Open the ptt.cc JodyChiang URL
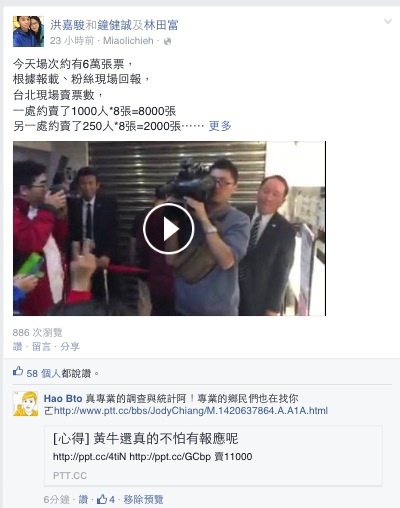This screenshot has height=508, width=400. (x=191, y=411)
